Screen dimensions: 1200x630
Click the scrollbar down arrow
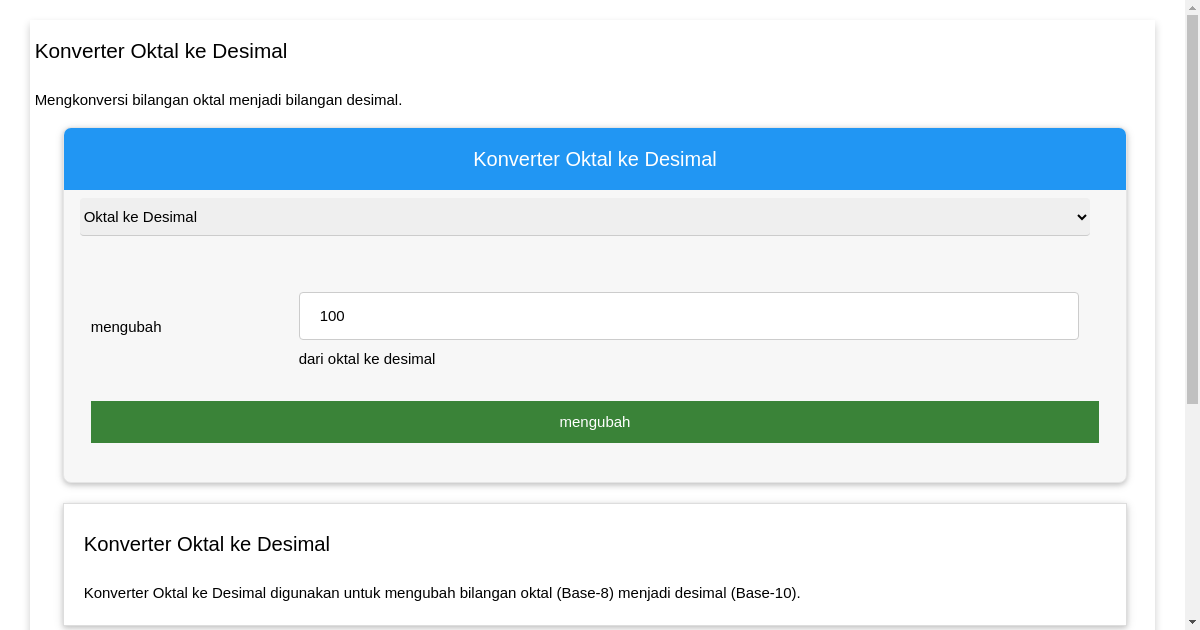1191,622
